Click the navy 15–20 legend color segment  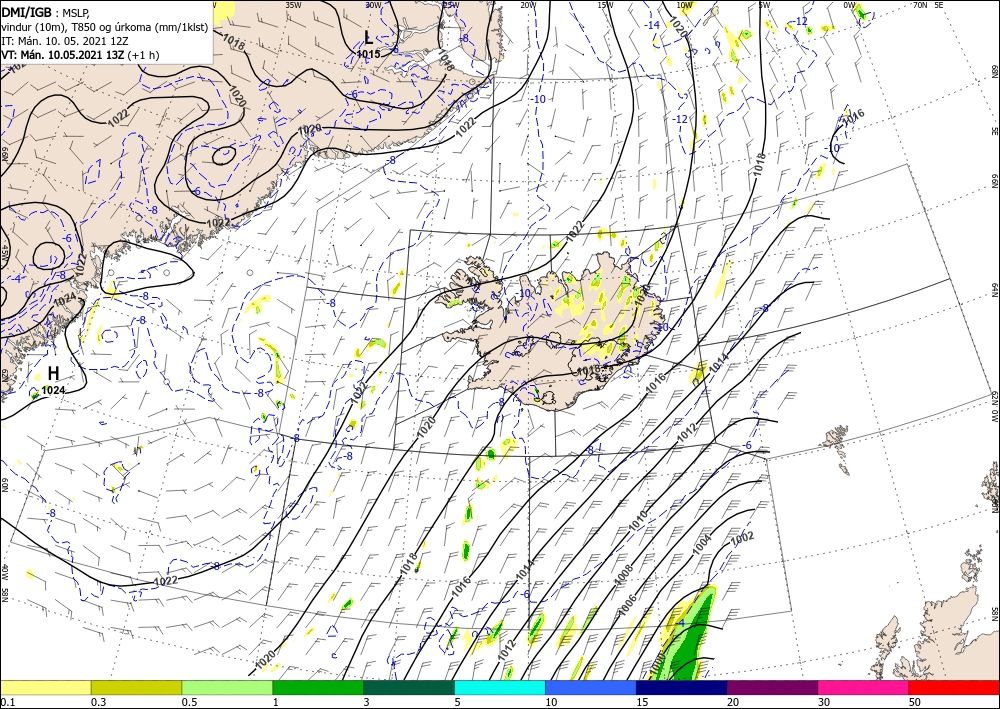tap(682, 687)
